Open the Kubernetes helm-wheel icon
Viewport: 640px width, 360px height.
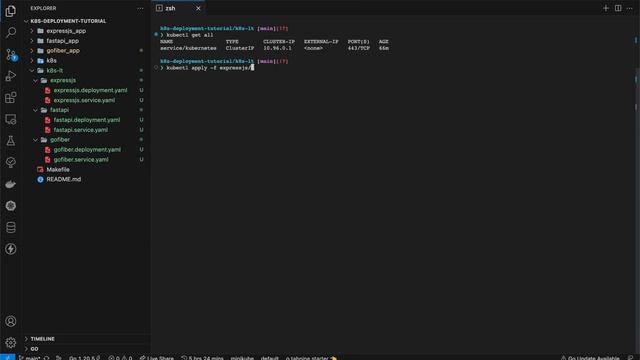(11, 206)
